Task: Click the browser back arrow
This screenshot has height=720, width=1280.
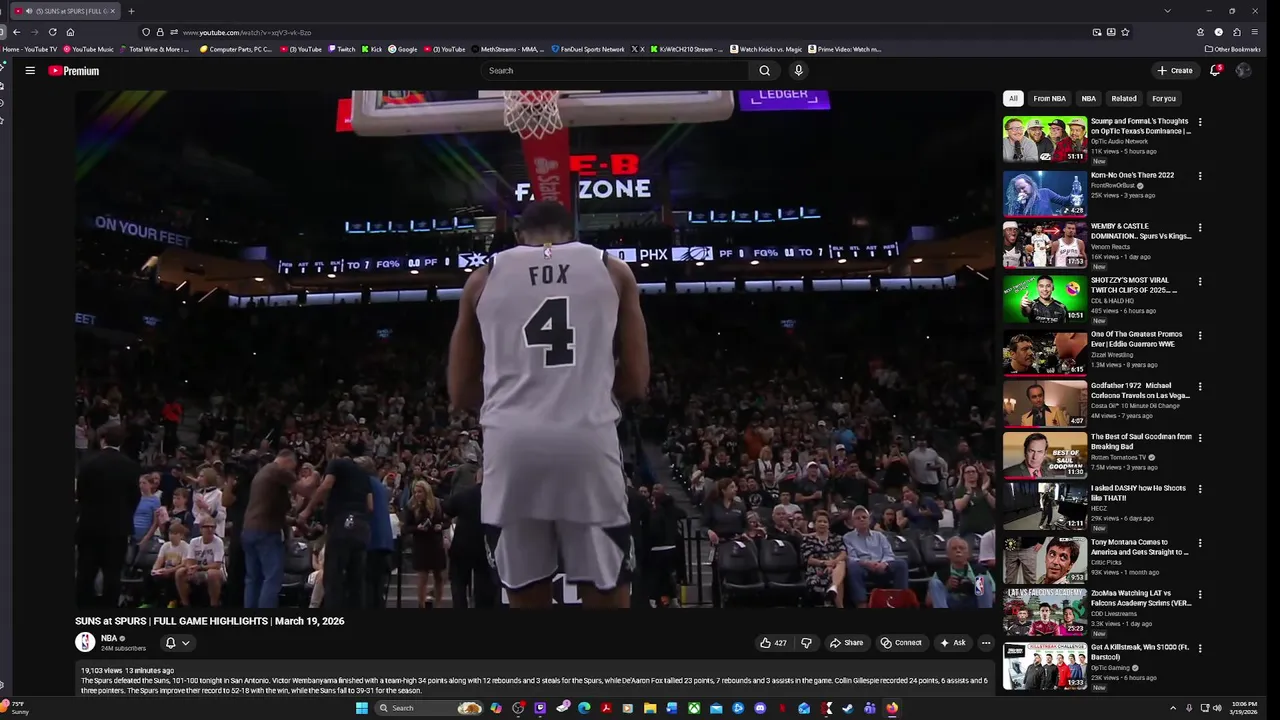Action: [16, 32]
